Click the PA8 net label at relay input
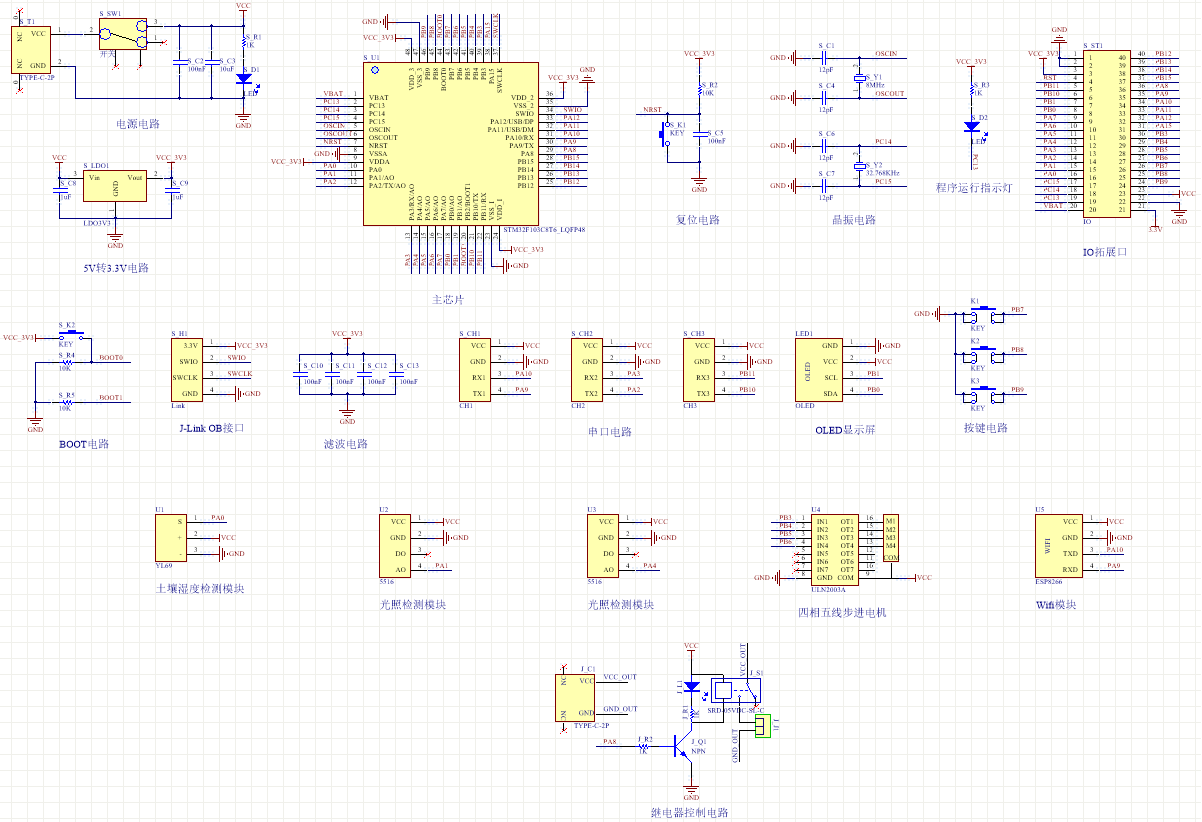Viewport: 1202px width, 822px height. click(x=610, y=742)
